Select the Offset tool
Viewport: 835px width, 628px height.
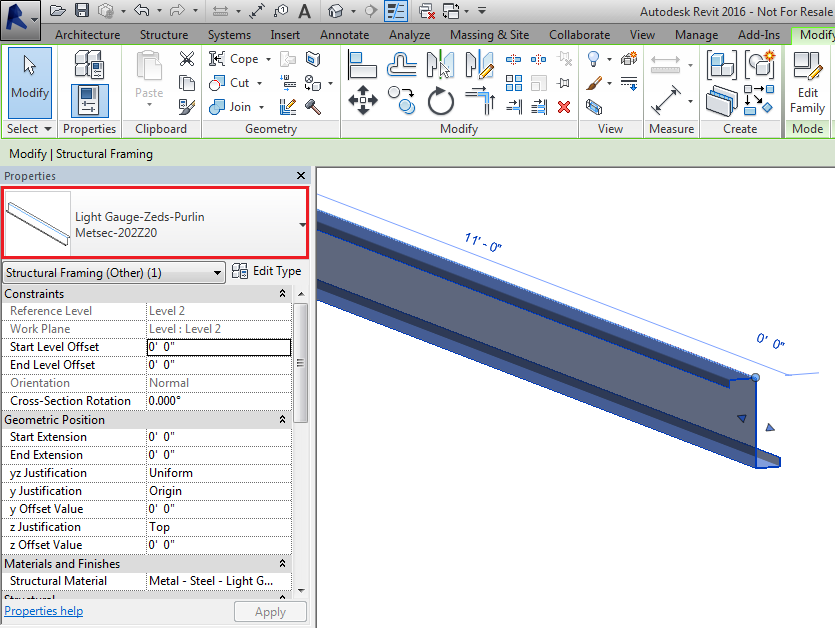tap(402, 64)
